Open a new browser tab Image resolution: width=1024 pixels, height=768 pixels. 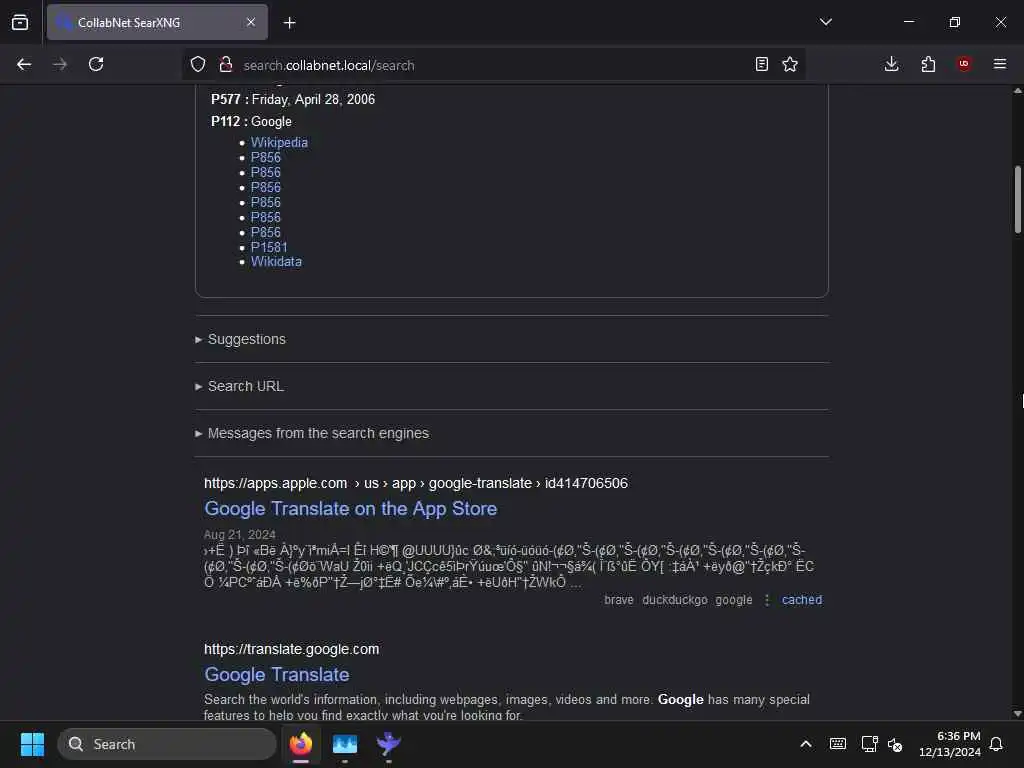tap(289, 23)
